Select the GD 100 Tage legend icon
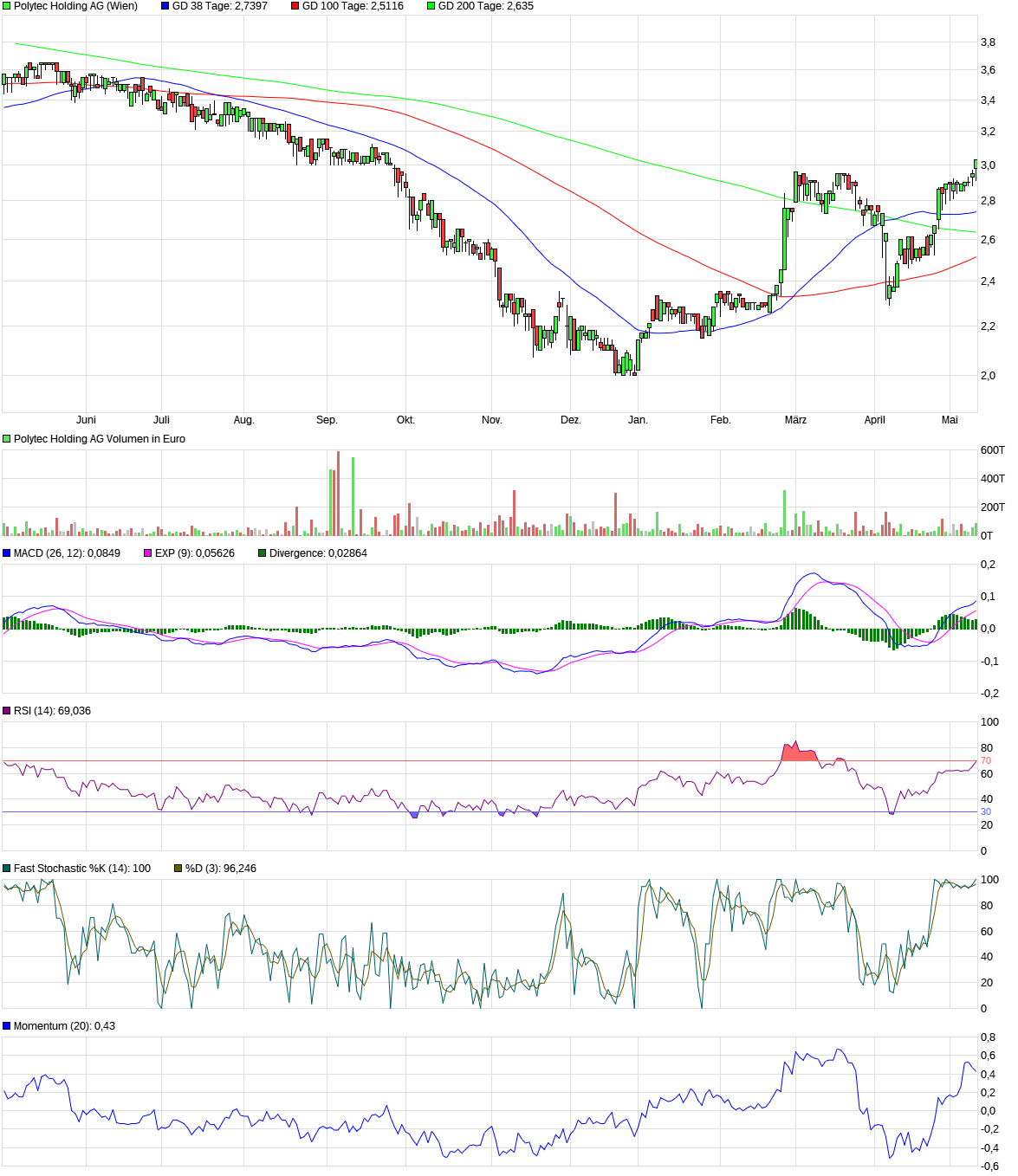The height and width of the screenshot is (1176, 1018). pos(295,6)
